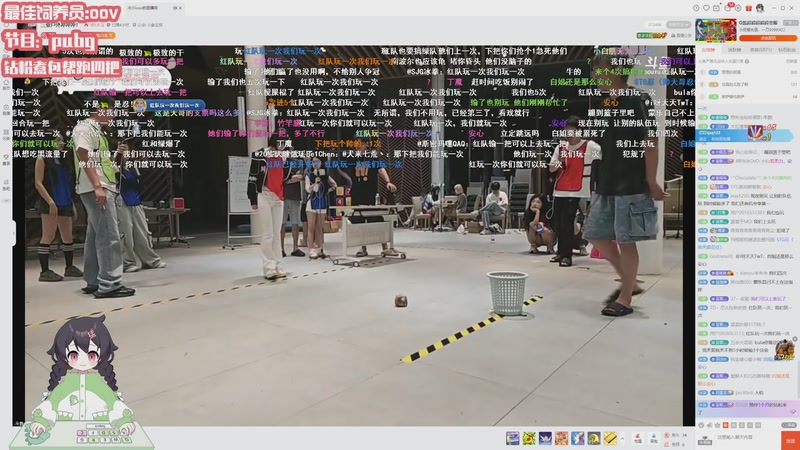
Task: Open the stream announcement link
Action: tap(681, 35)
